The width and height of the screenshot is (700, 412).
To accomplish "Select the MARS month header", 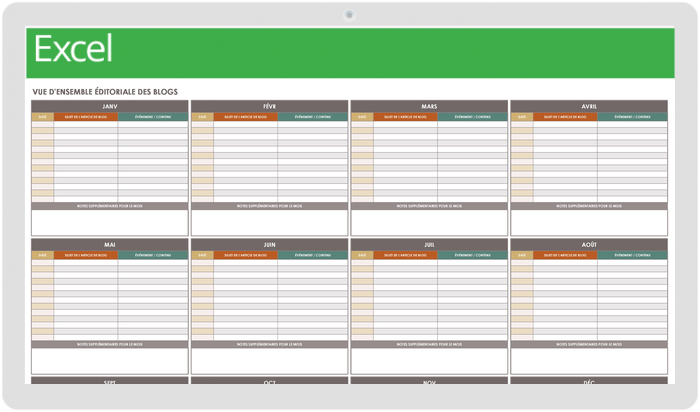I will click(429, 106).
